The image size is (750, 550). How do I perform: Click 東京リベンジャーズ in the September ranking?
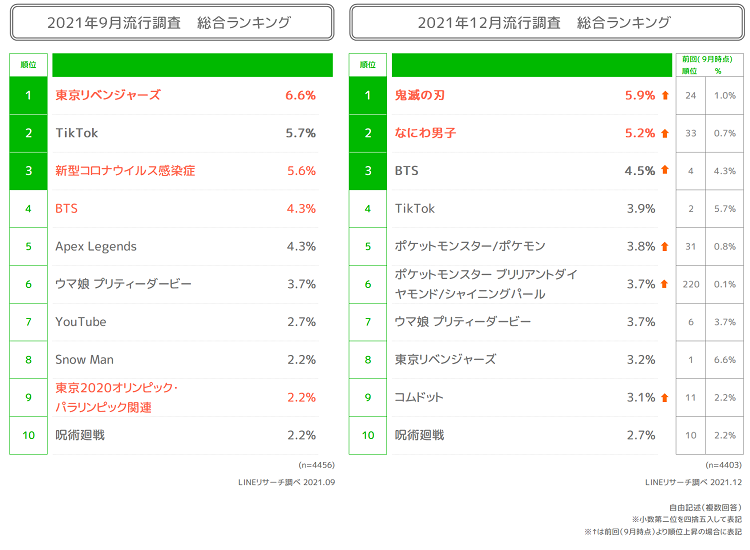point(108,96)
